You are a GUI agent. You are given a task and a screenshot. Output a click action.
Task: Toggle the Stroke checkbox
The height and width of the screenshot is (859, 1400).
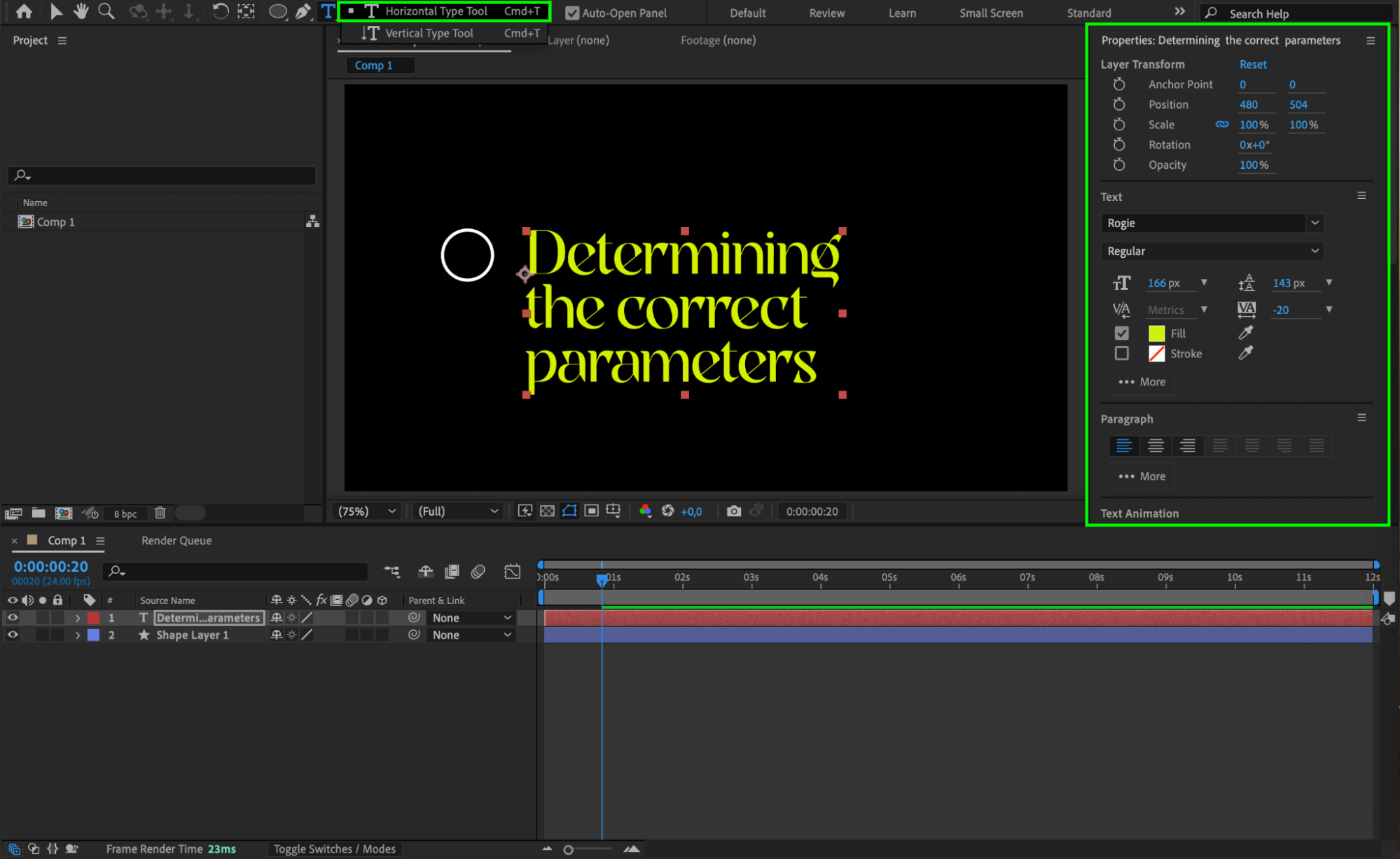coord(1121,354)
